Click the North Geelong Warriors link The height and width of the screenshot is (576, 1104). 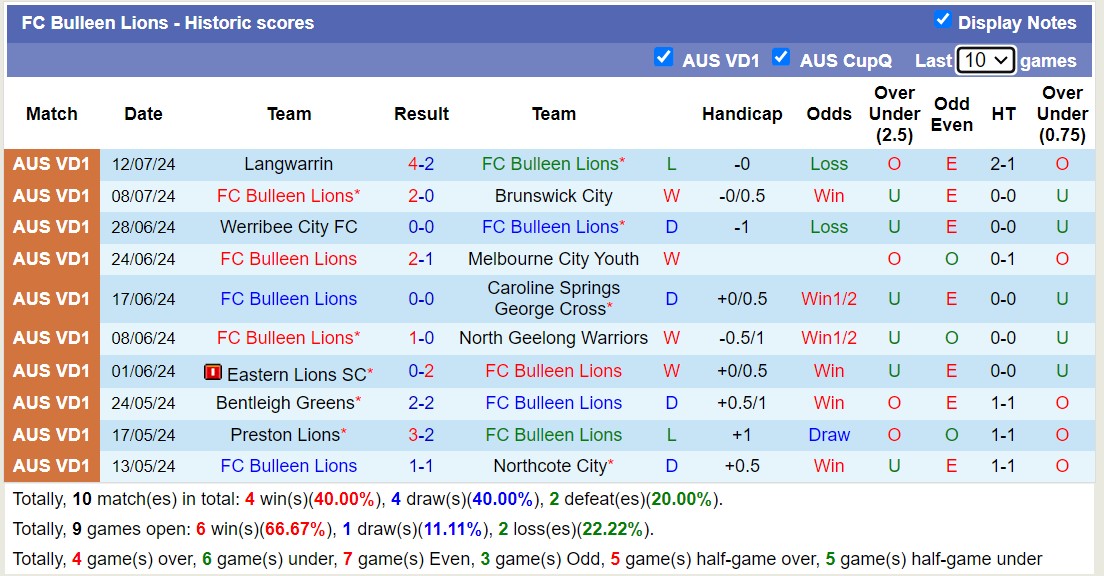coord(553,339)
